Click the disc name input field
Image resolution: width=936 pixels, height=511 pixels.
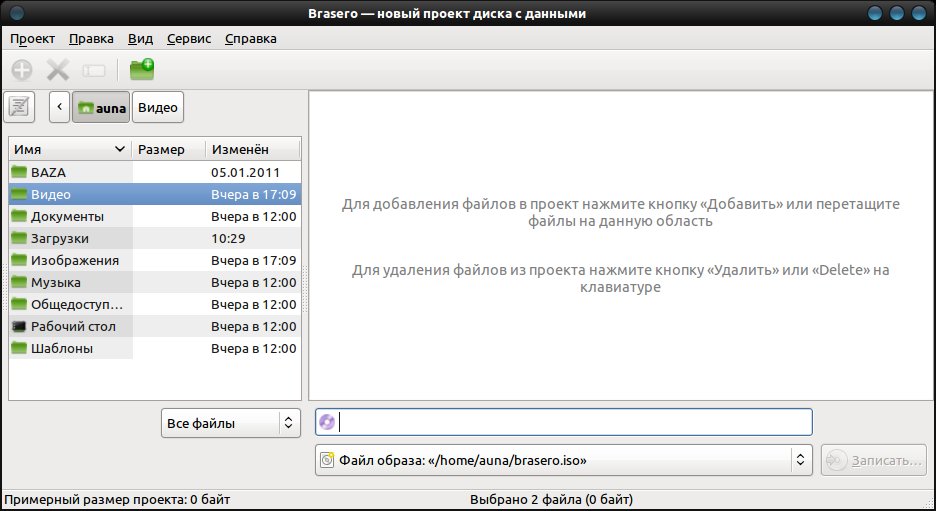564,423
